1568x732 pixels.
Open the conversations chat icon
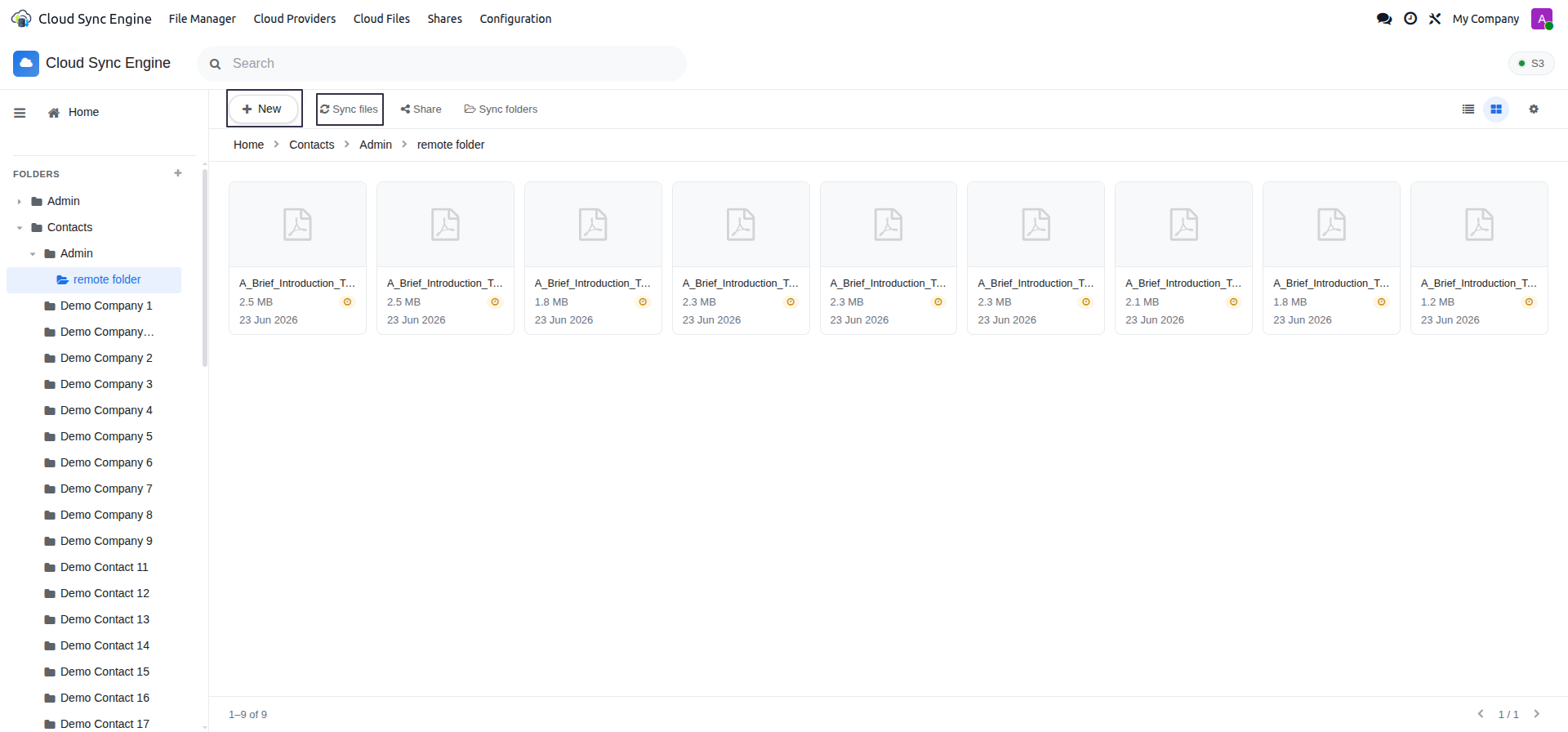pyautogui.click(x=1384, y=19)
